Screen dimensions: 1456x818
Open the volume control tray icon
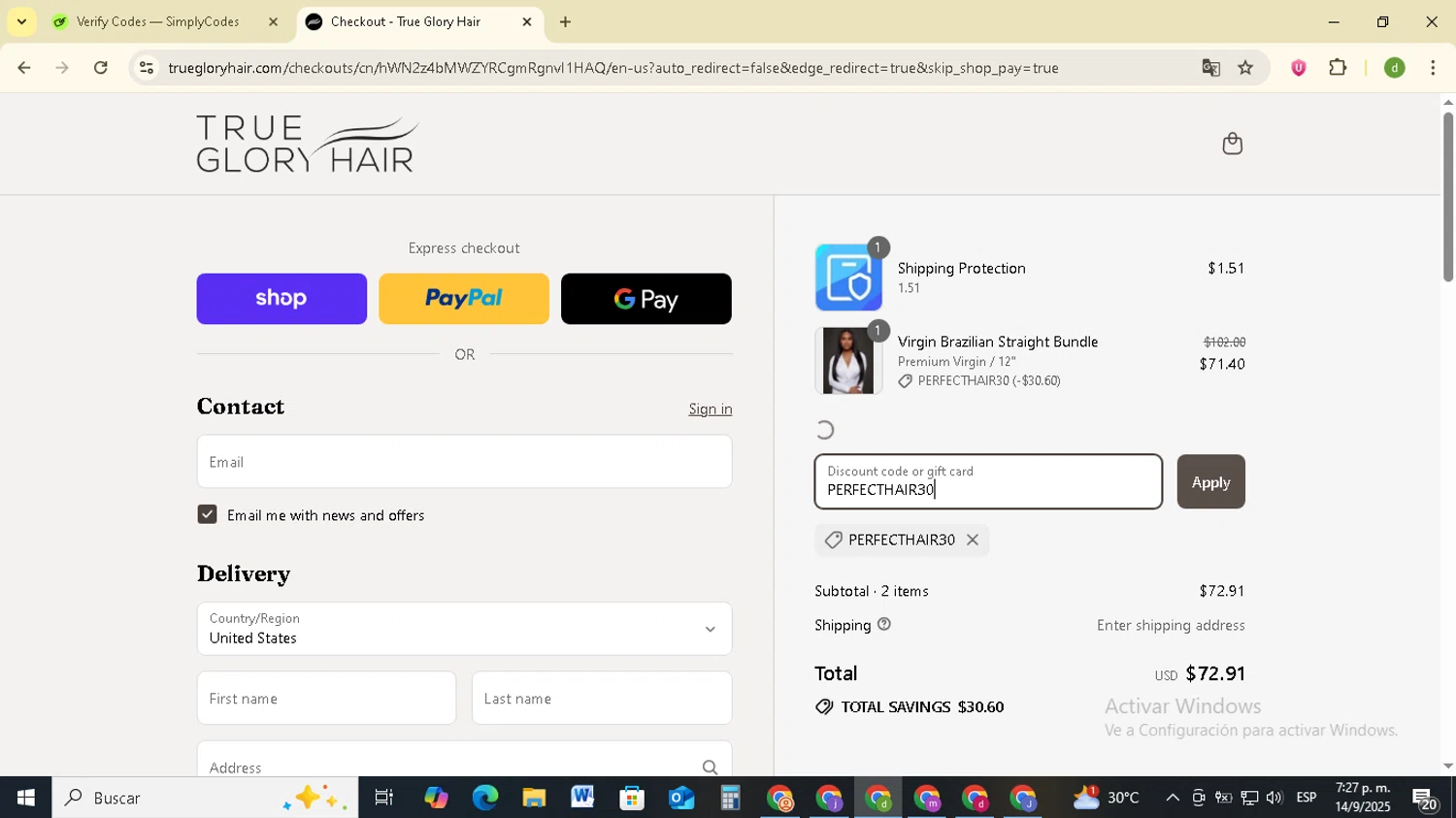point(1274,798)
